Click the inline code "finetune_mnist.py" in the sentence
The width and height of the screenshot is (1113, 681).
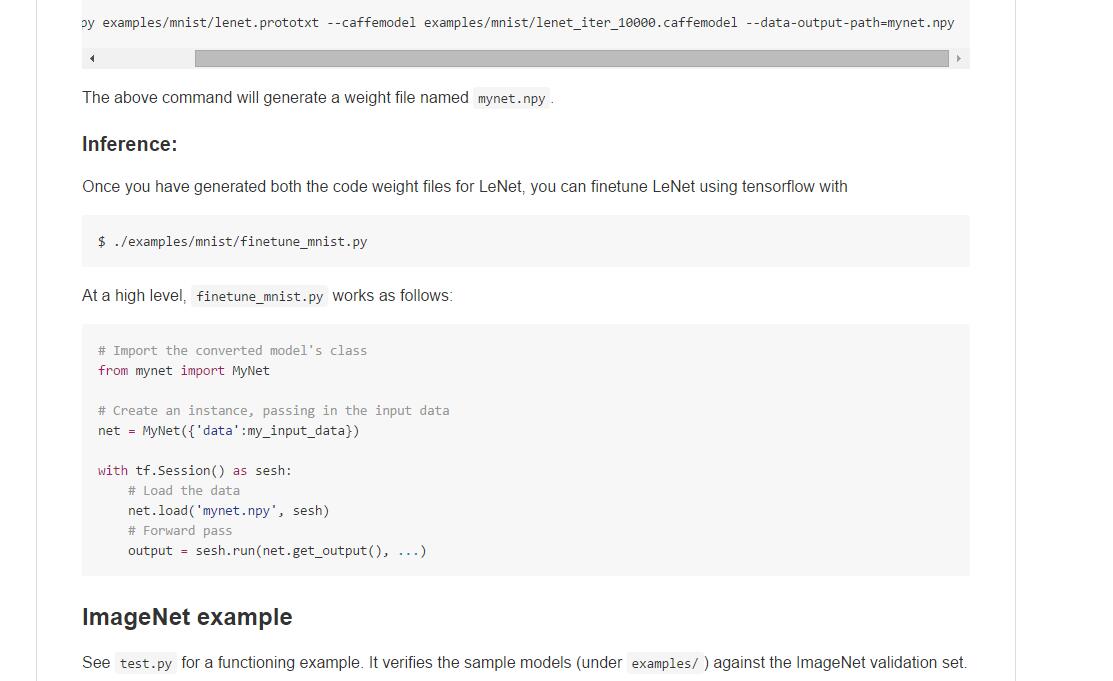pyautogui.click(x=259, y=296)
